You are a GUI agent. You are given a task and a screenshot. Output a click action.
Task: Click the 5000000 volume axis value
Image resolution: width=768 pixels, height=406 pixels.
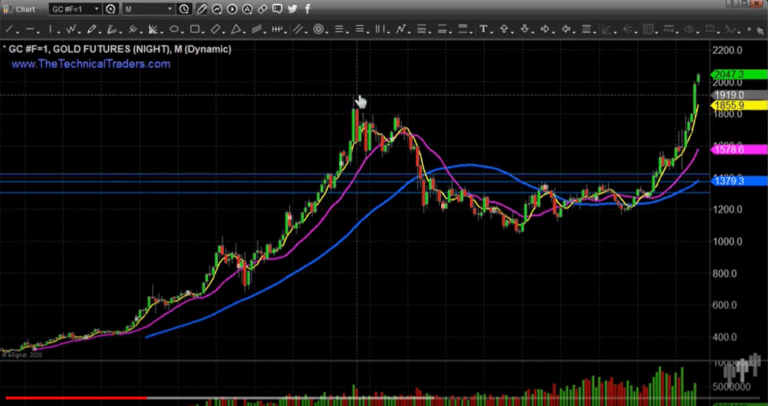[732, 387]
